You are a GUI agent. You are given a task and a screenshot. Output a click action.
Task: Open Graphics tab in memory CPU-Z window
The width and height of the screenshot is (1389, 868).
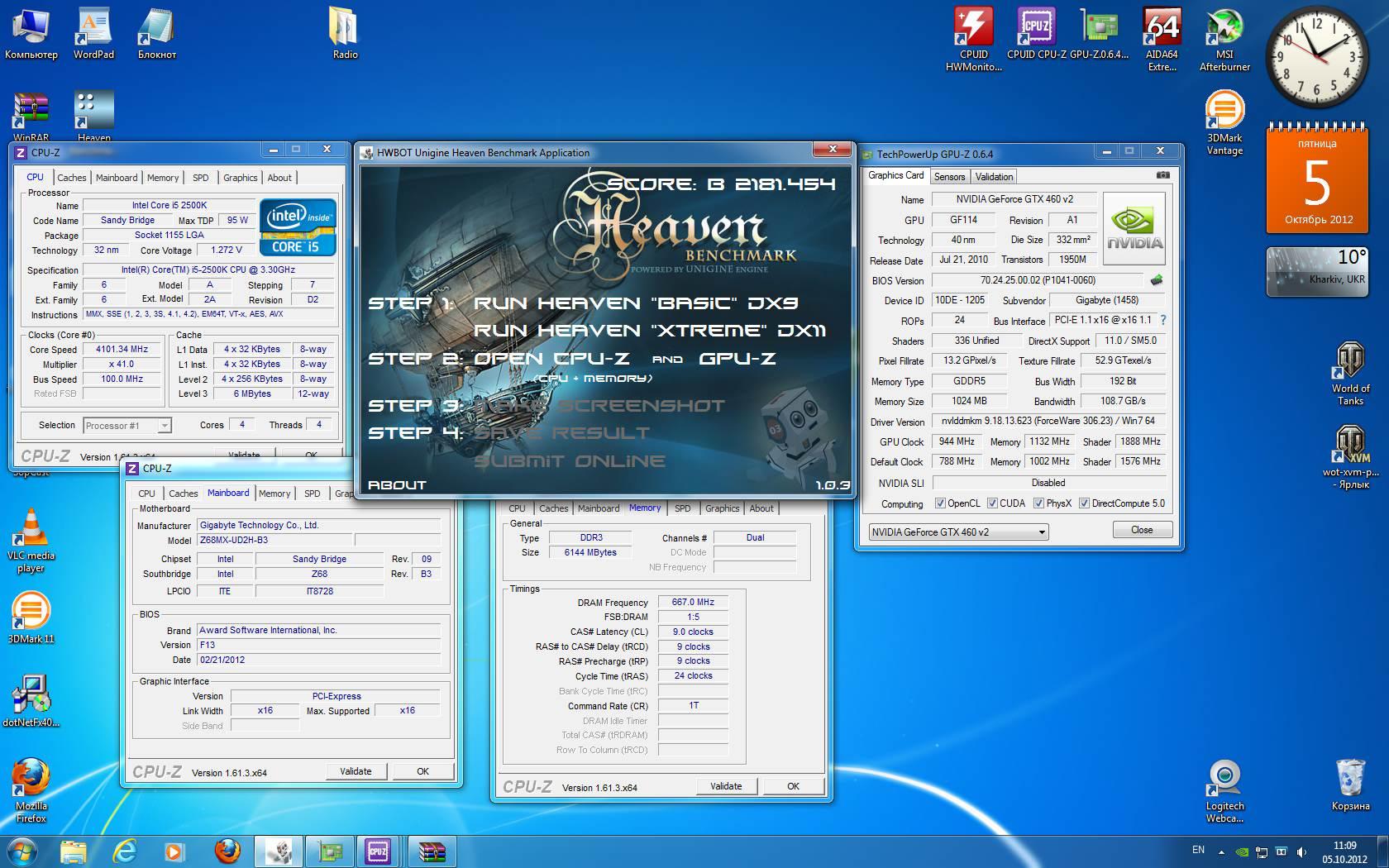pyautogui.click(x=722, y=508)
